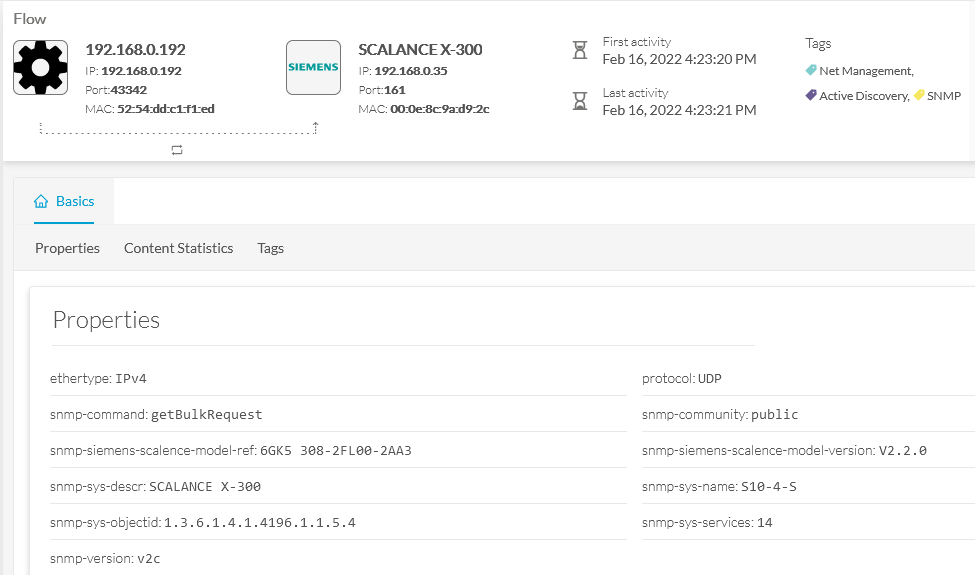This screenshot has width=975, height=575.
Task: Click the Flow panel heading
Action: point(30,19)
